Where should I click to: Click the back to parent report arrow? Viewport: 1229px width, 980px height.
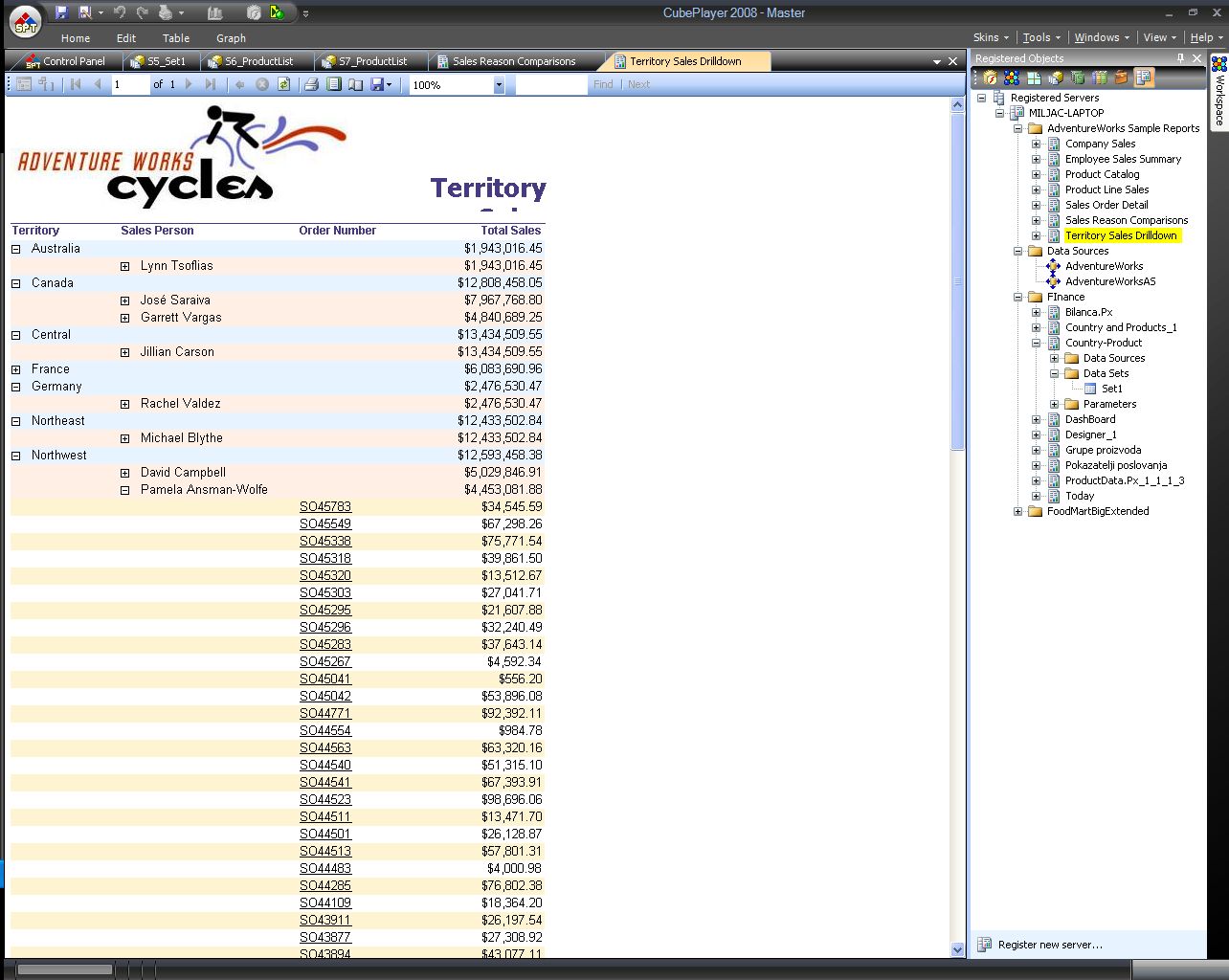point(239,84)
